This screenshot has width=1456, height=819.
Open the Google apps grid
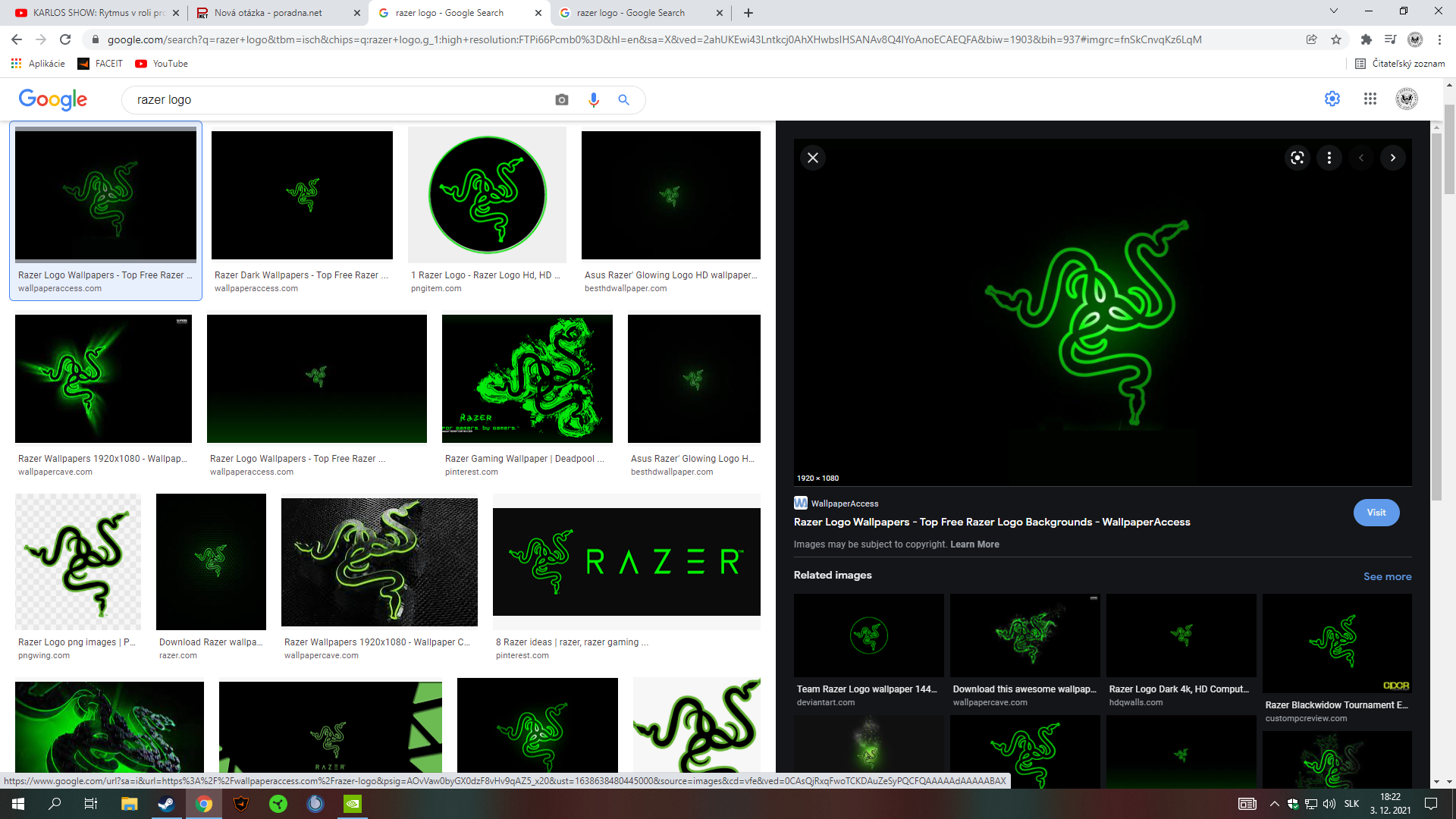click(x=1370, y=99)
